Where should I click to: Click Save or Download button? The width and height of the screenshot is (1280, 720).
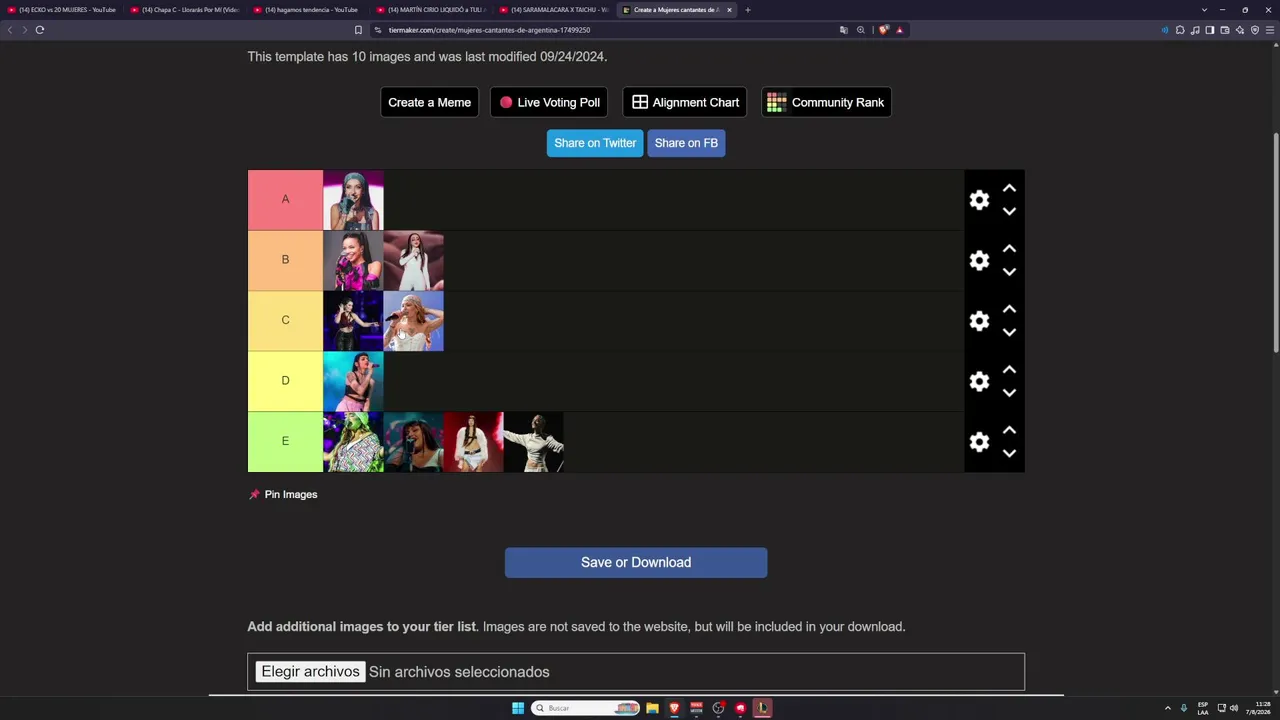pos(636,562)
